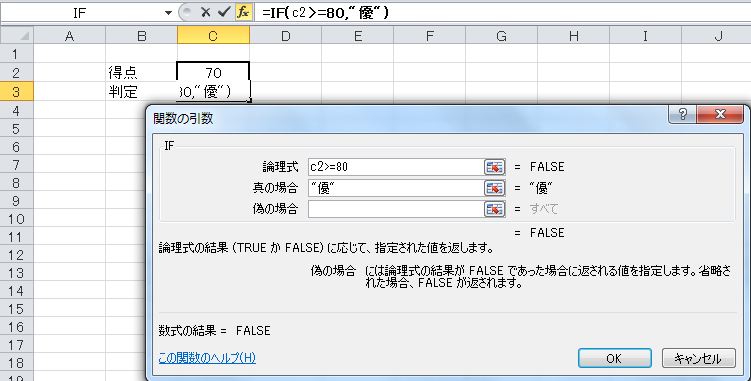Click cell B2 containing 得点
This screenshot has height=381, width=751.
click(141, 72)
